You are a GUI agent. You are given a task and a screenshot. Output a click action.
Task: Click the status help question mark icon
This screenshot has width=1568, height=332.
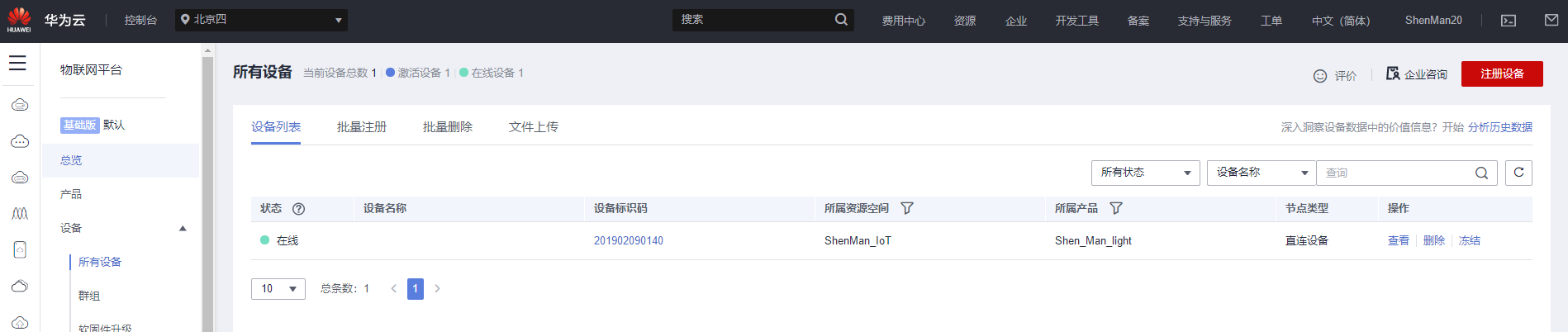[299, 209]
